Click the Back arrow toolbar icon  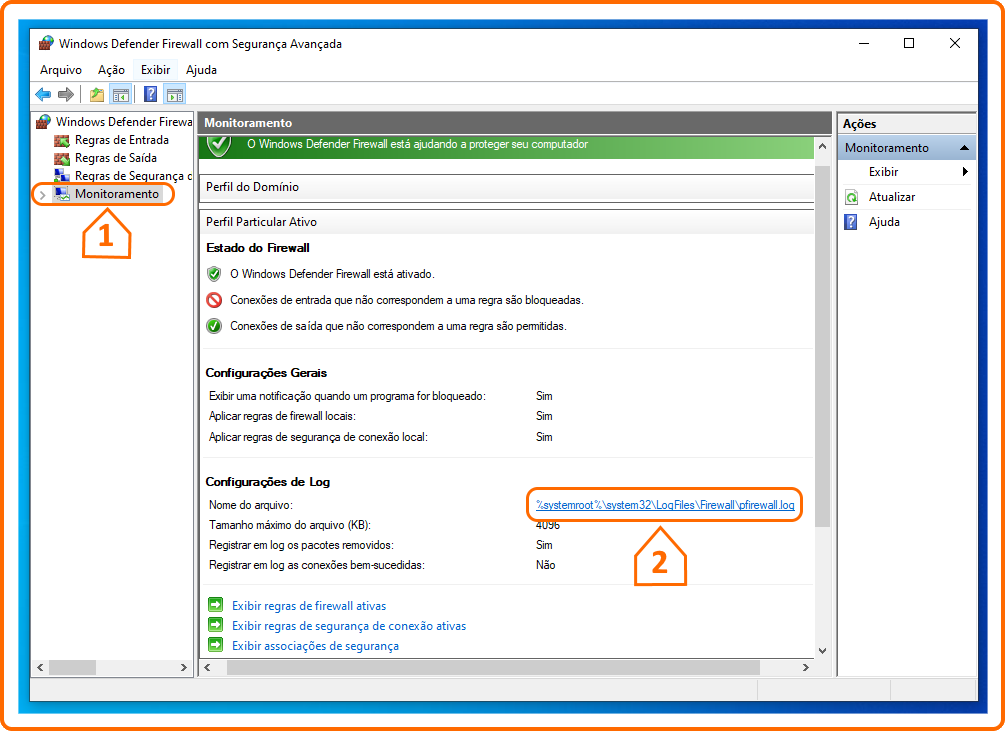pyautogui.click(x=43, y=95)
